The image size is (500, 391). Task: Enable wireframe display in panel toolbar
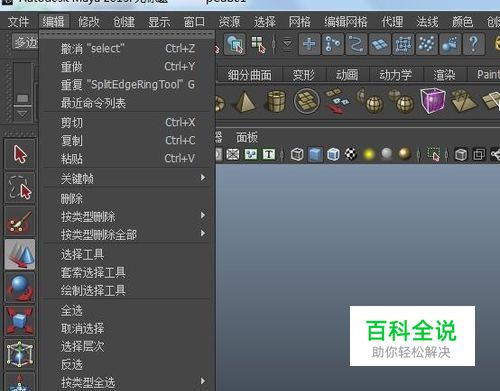tap(297, 154)
